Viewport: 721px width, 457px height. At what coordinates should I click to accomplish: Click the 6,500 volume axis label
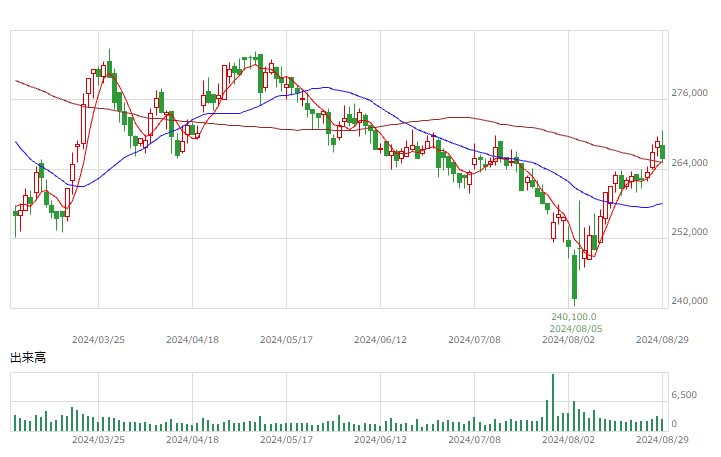(x=684, y=395)
